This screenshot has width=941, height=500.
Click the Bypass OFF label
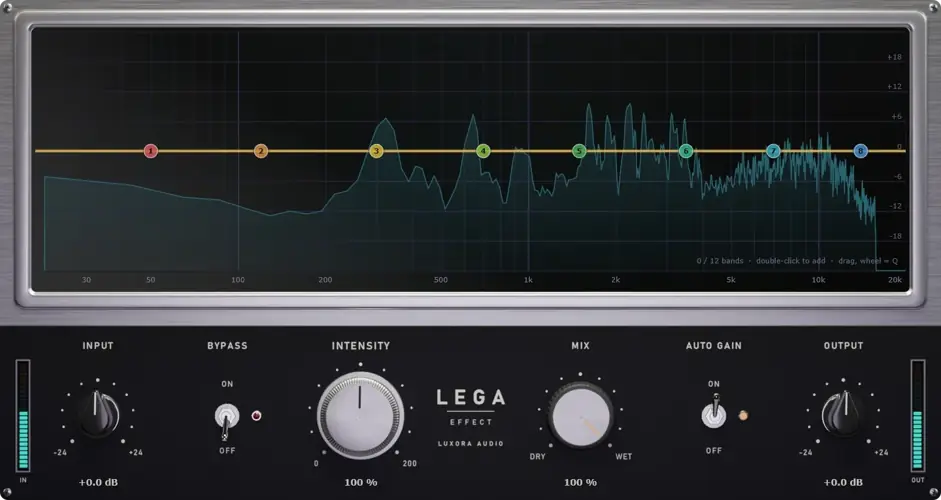pyautogui.click(x=227, y=451)
